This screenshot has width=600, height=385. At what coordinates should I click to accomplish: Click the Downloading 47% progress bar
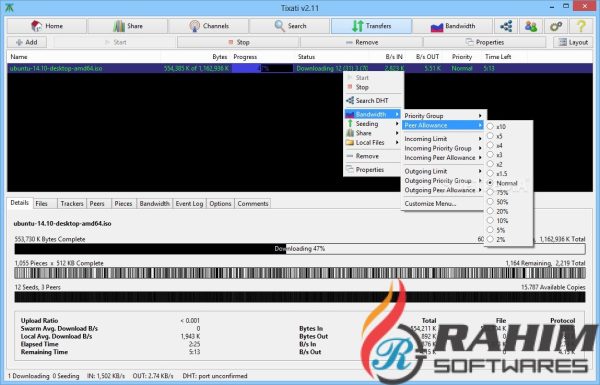tap(300, 249)
